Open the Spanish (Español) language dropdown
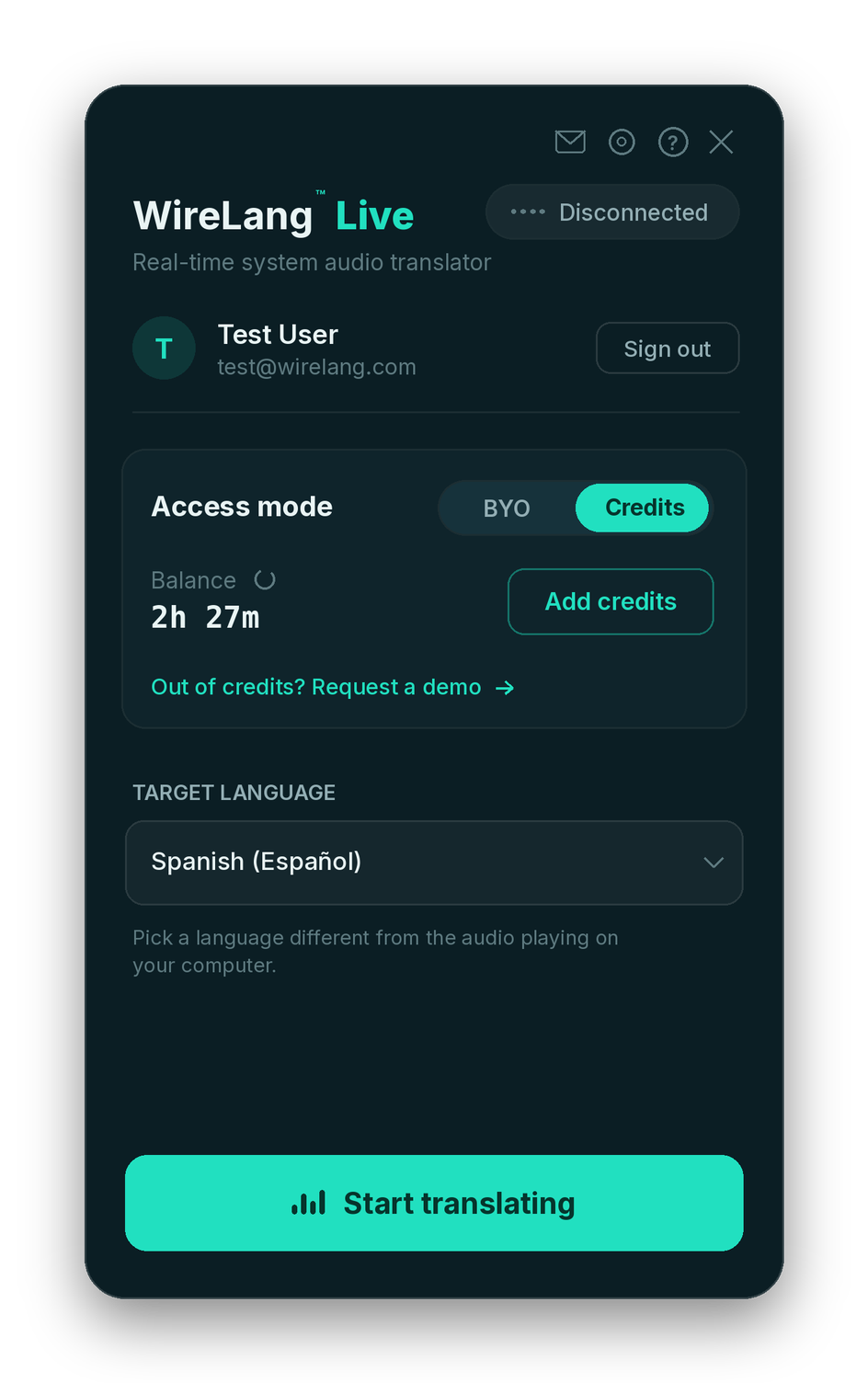868x1383 pixels. tap(434, 863)
